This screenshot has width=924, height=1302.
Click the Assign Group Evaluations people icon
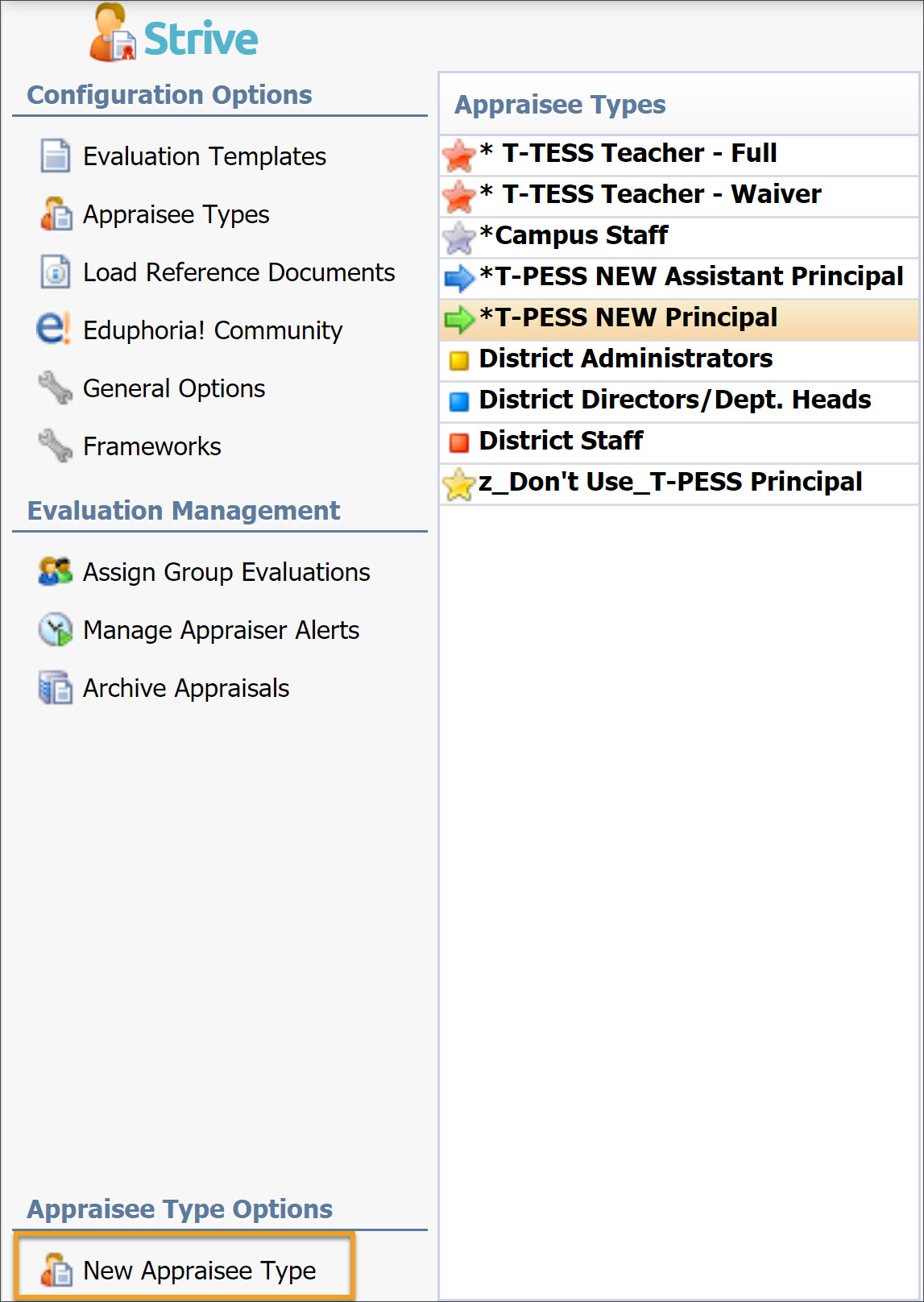55,571
